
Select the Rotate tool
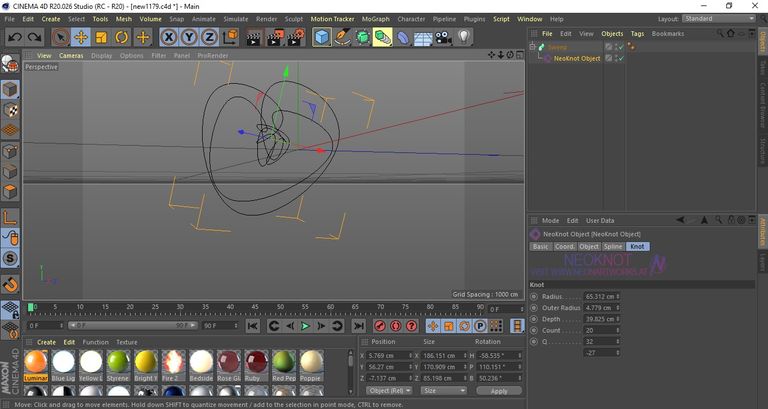(121, 37)
